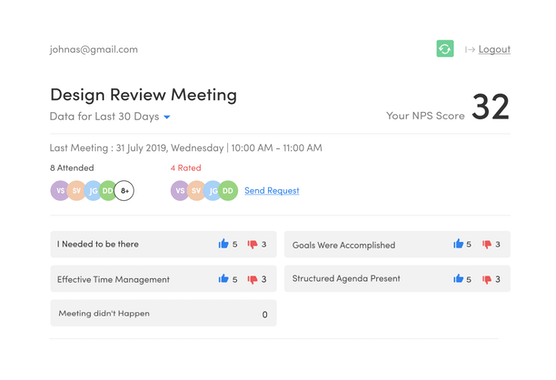
Task: Click the Design Review Meeting title
Action: click(144, 95)
